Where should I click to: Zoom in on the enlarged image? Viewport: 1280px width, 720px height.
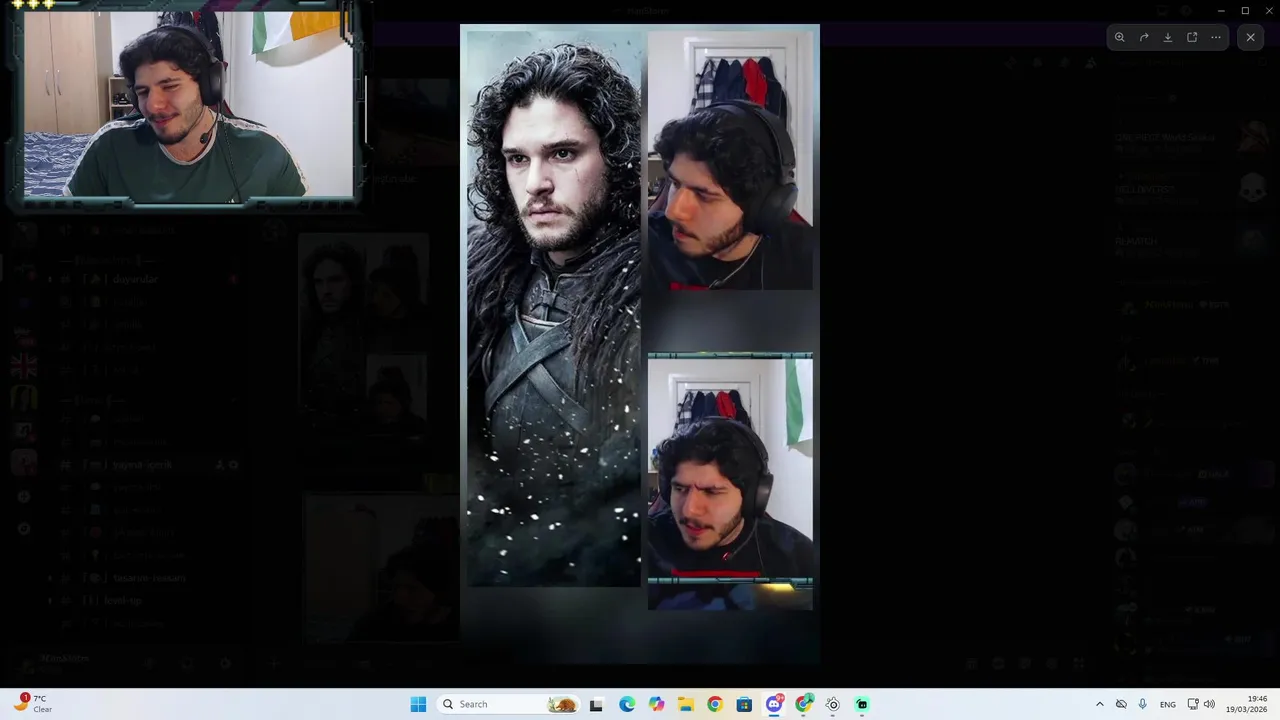[1119, 37]
